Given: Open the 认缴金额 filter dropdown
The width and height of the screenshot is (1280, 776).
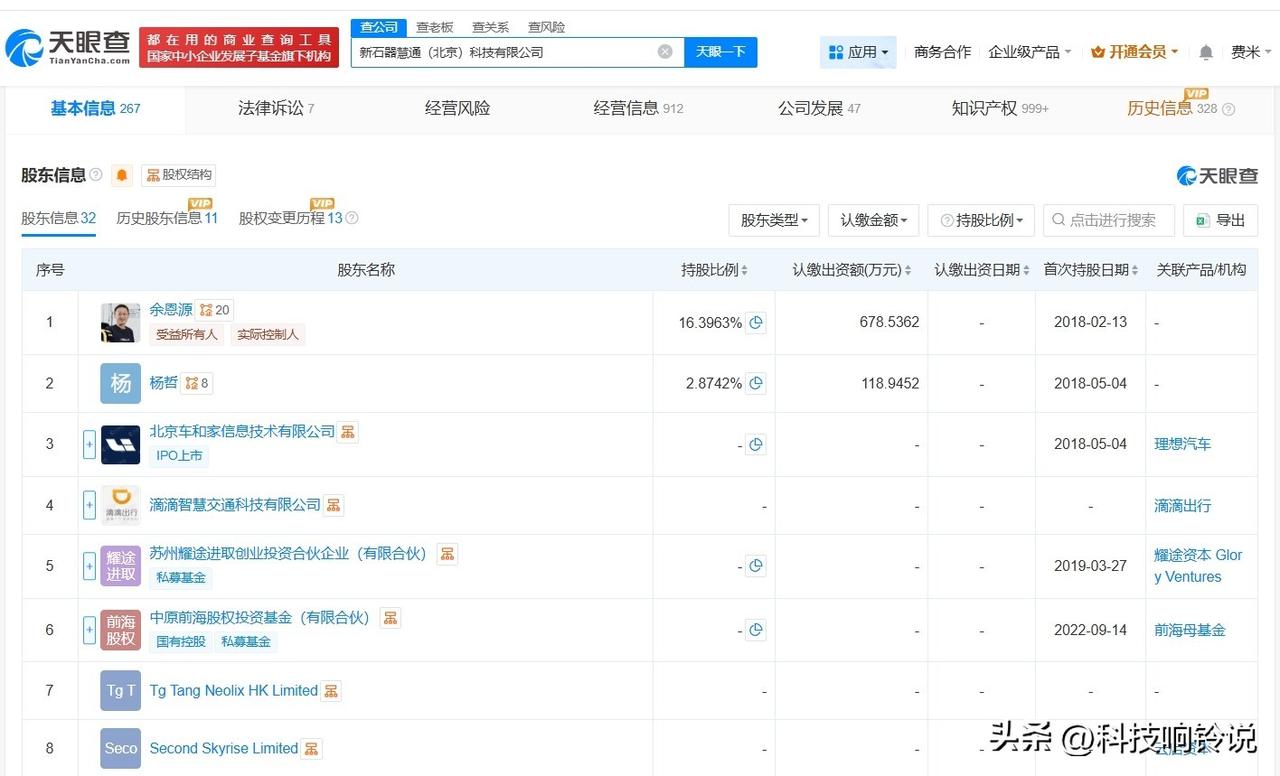Looking at the screenshot, I should [x=873, y=220].
